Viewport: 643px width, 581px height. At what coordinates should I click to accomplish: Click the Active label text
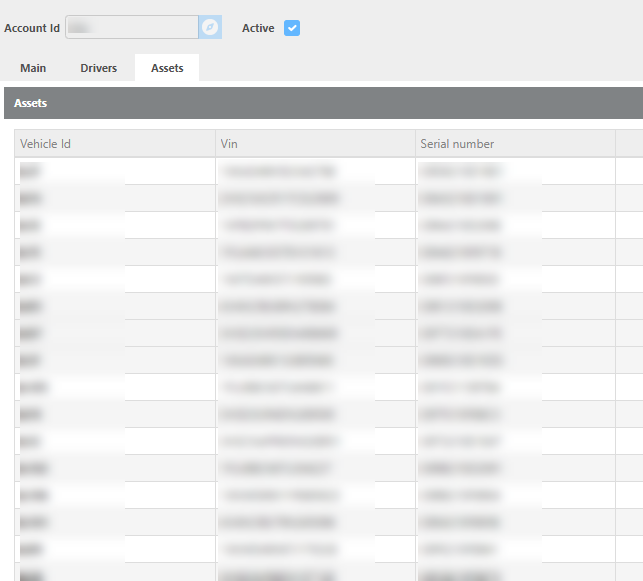258,28
